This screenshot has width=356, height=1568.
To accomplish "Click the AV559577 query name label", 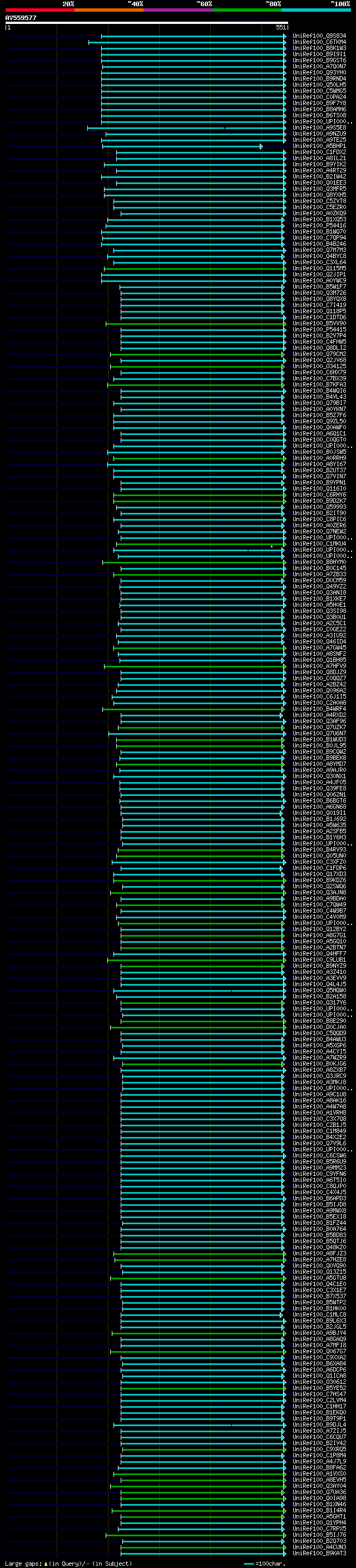I will (21, 18).
